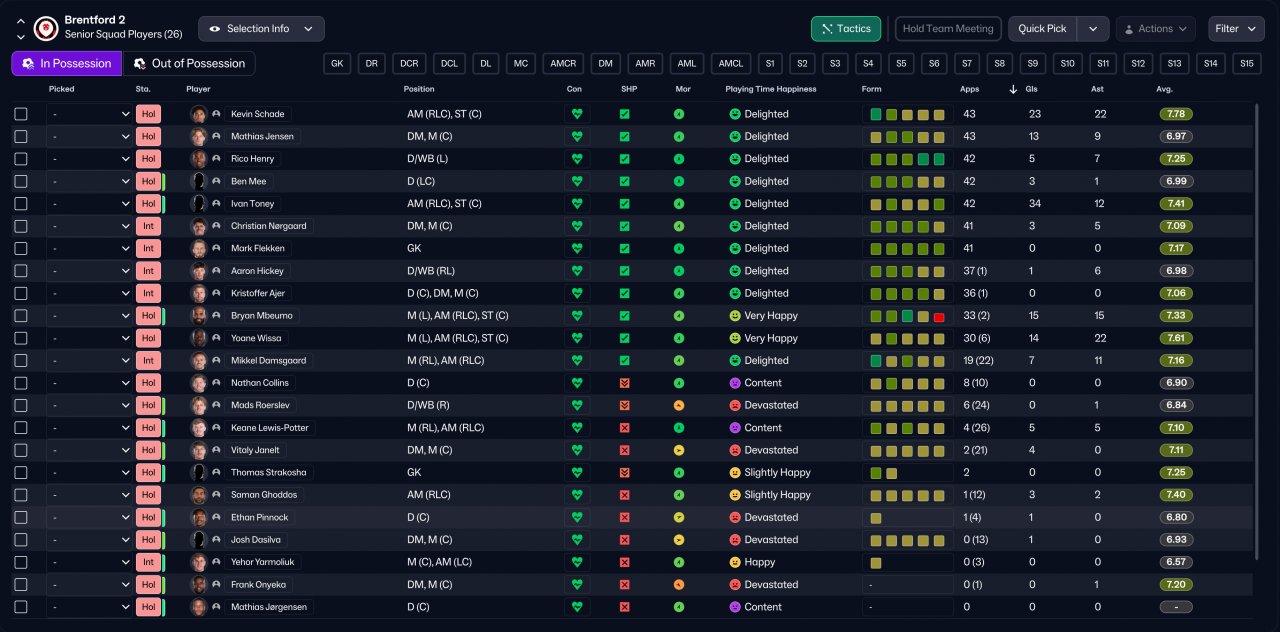
Task: Click the sort arrow beside Apps column
Action: (1013, 89)
